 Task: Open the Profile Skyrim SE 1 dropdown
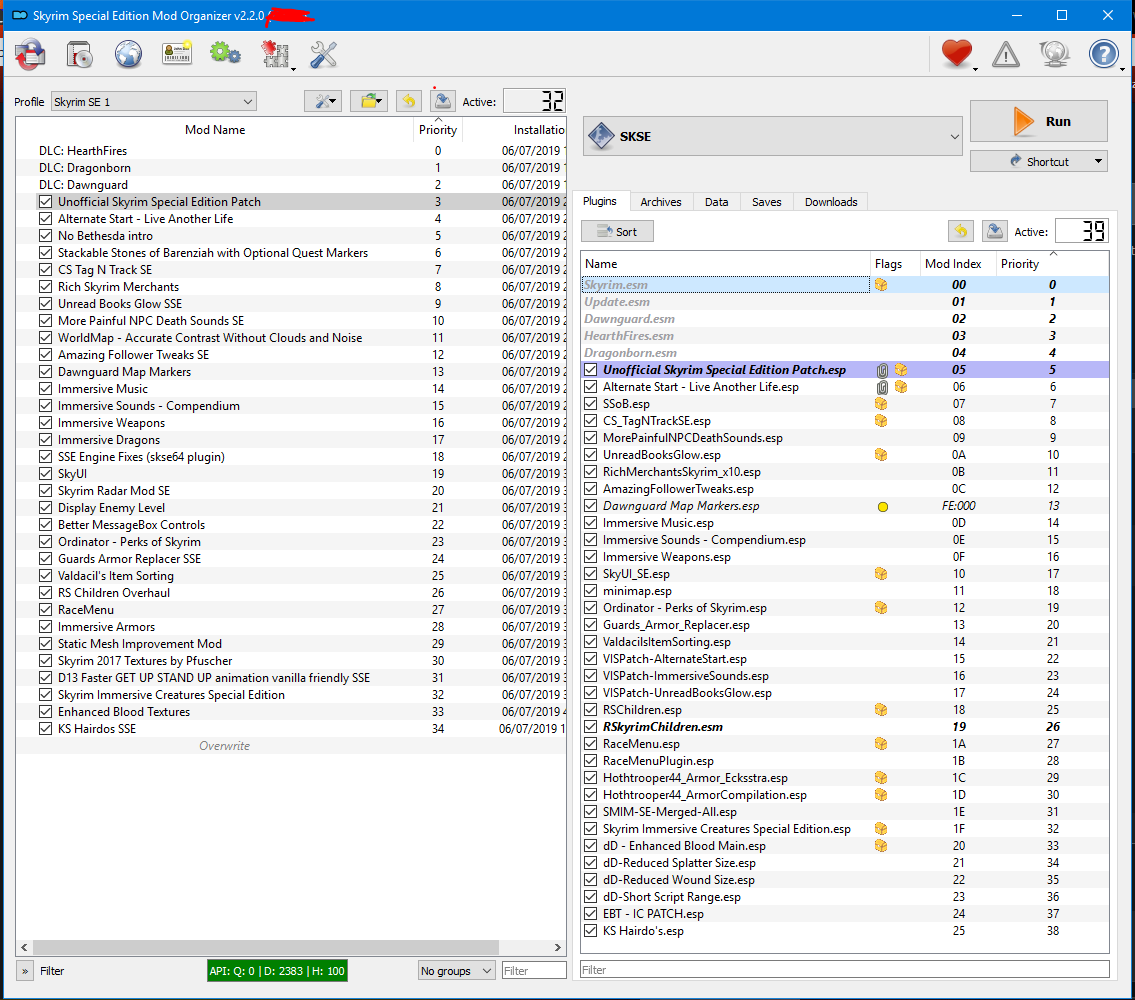click(x=153, y=101)
